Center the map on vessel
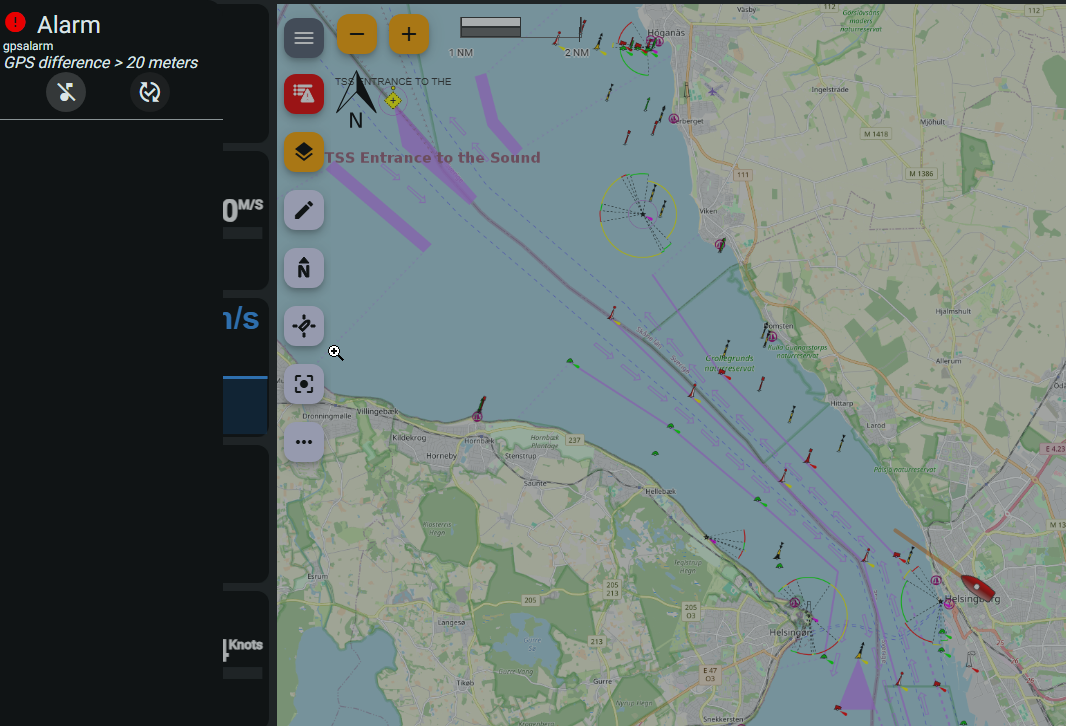The image size is (1066, 726). pyautogui.click(x=304, y=384)
